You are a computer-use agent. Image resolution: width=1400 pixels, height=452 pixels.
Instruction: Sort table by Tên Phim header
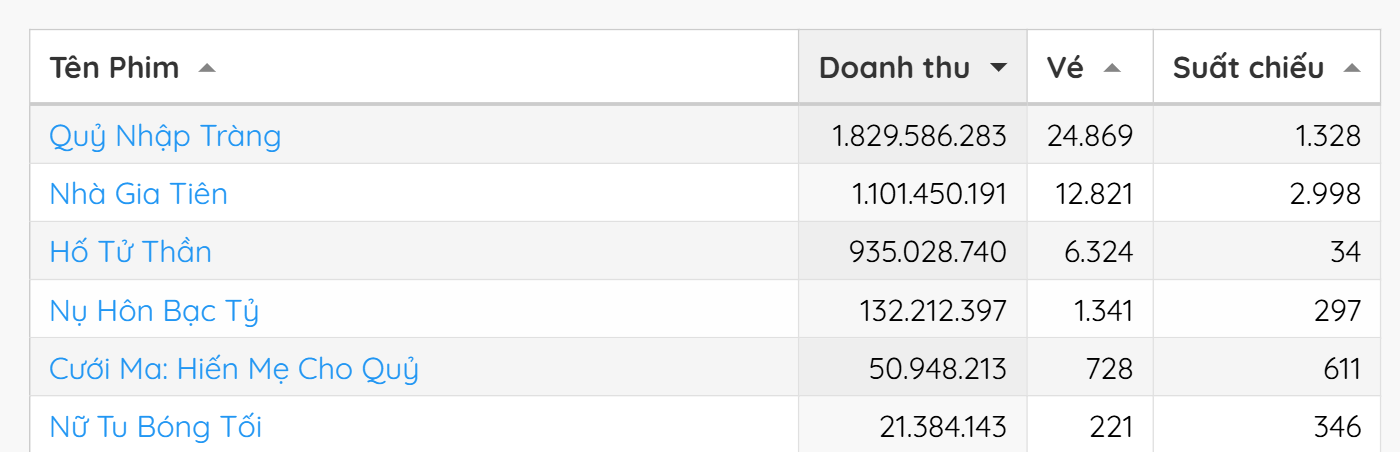click(x=115, y=68)
